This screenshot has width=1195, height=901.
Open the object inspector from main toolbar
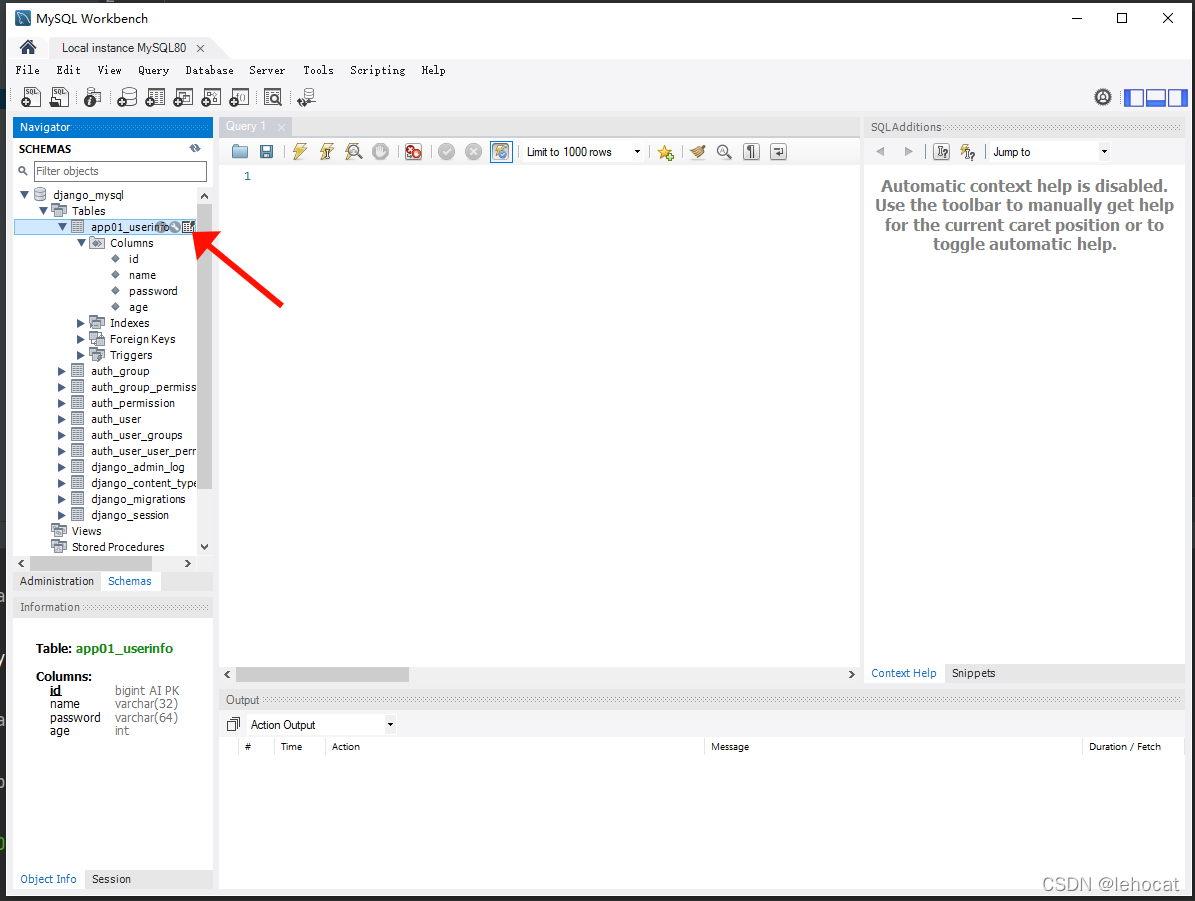tap(93, 97)
